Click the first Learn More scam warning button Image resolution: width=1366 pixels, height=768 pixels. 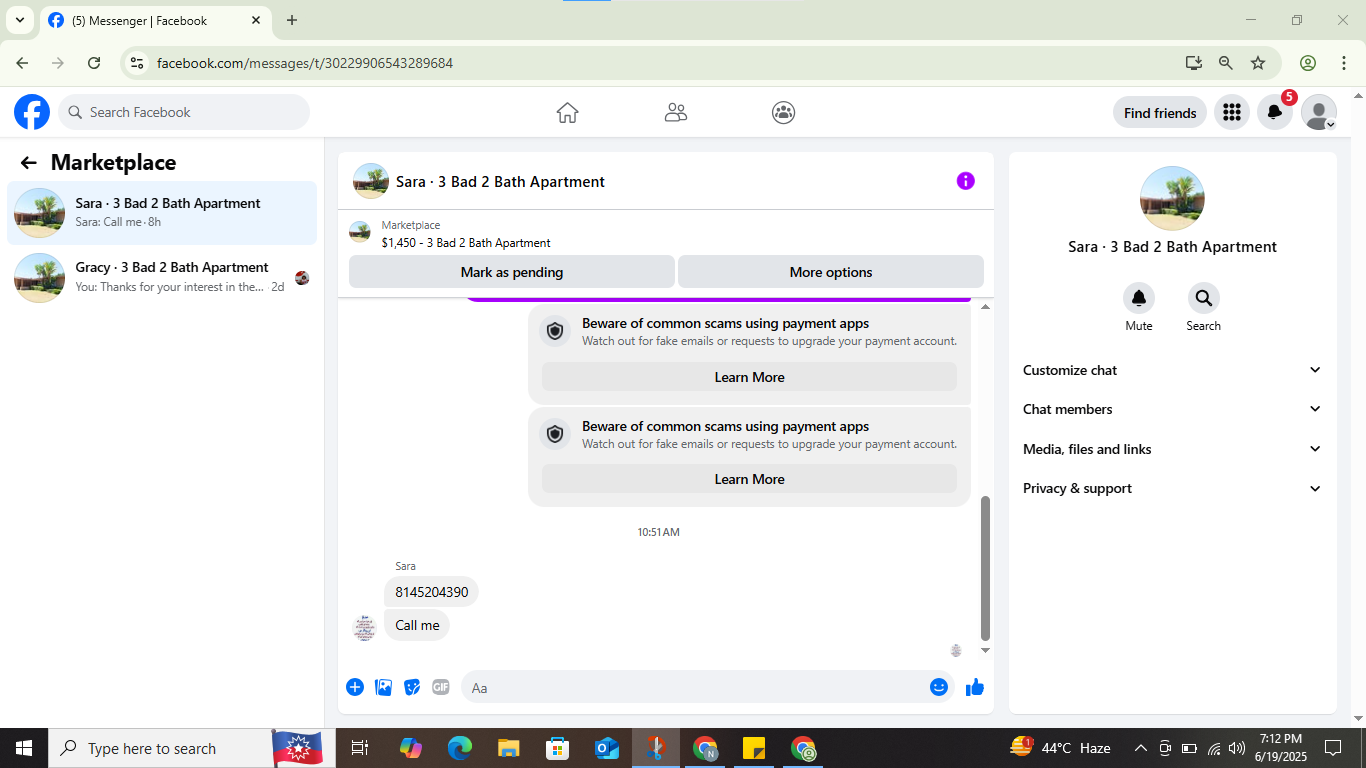click(x=749, y=377)
